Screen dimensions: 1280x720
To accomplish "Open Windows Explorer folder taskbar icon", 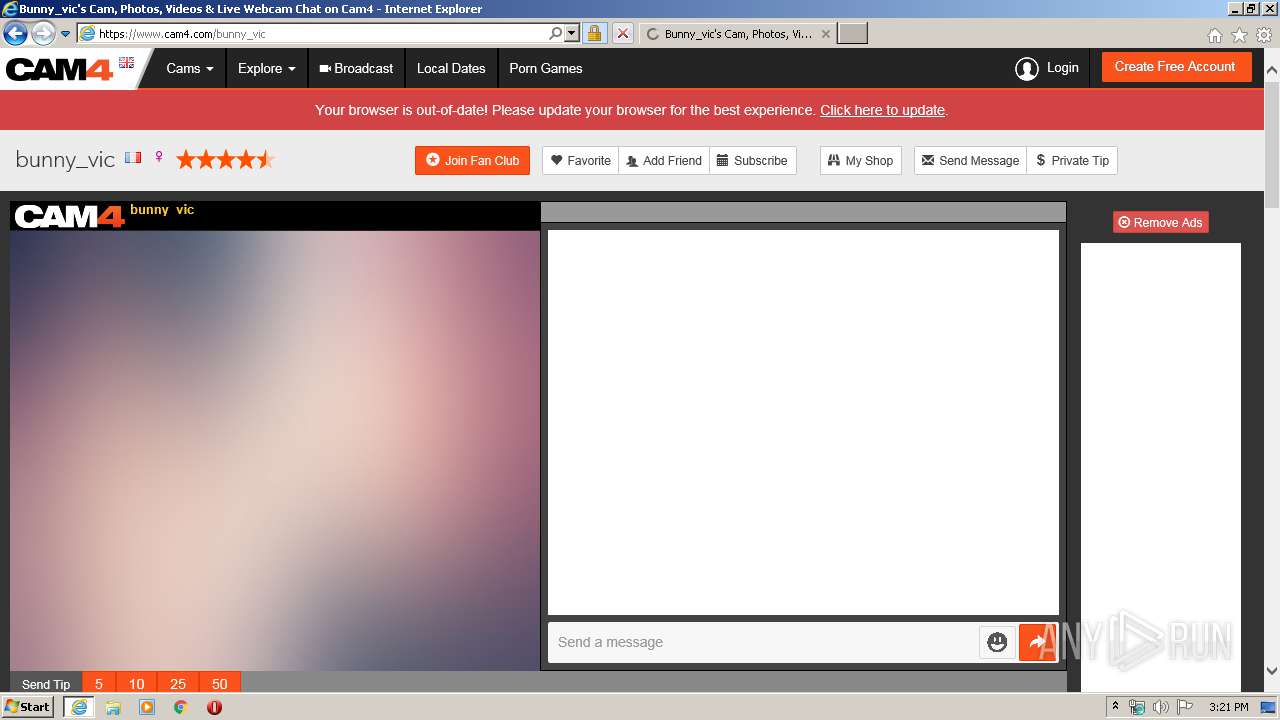I will [x=113, y=707].
